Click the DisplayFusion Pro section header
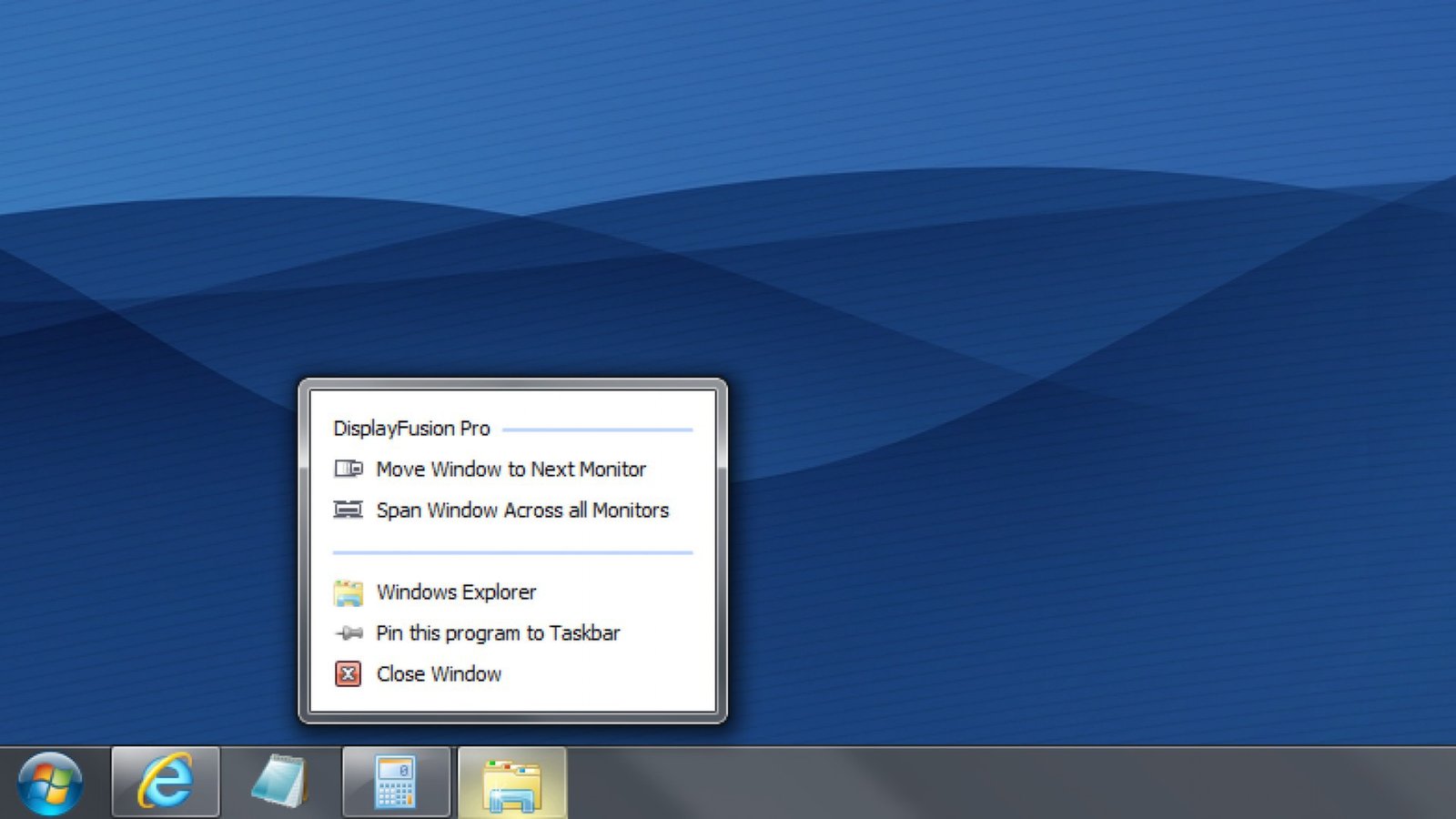This screenshot has width=1456, height=819. tap(411, 429)
